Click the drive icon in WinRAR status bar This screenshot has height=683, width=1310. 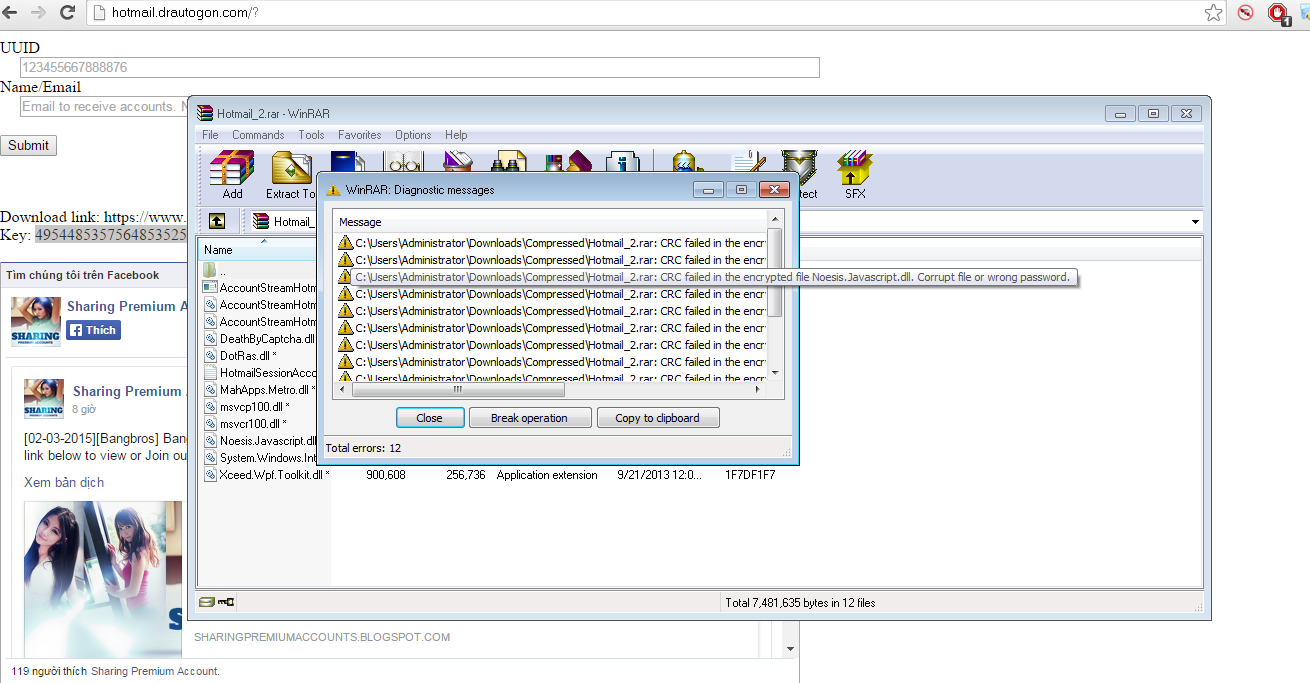pyautogui.click(x=207, y=602)
